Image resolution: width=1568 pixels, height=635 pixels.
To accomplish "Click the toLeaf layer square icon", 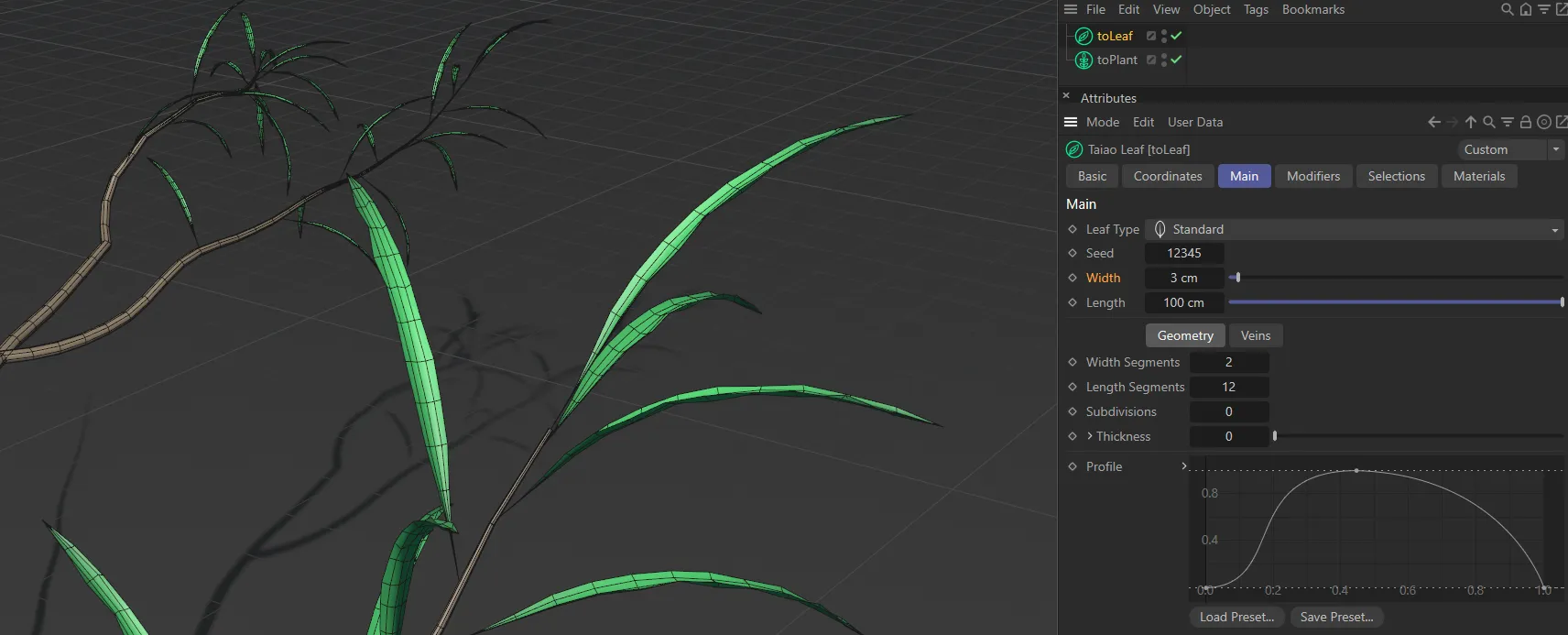I will pos(1151,36).
